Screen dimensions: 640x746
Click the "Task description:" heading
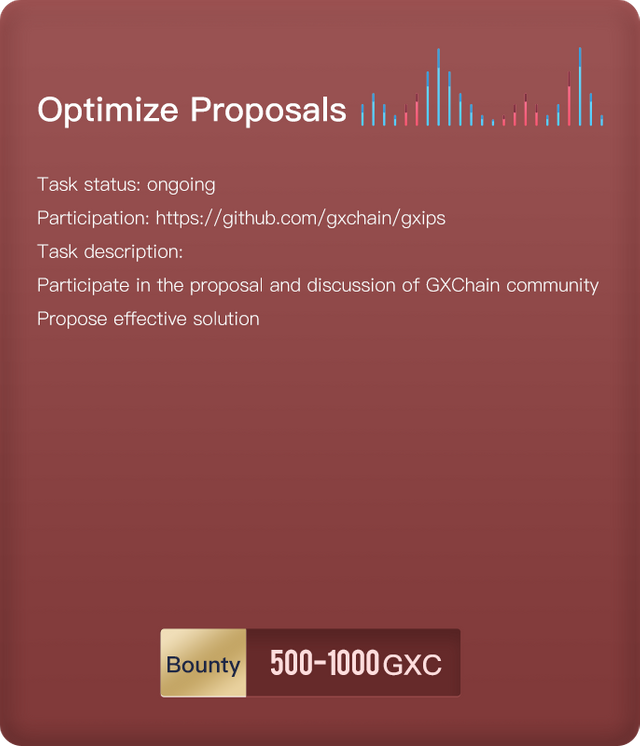[x=110, y=251]
